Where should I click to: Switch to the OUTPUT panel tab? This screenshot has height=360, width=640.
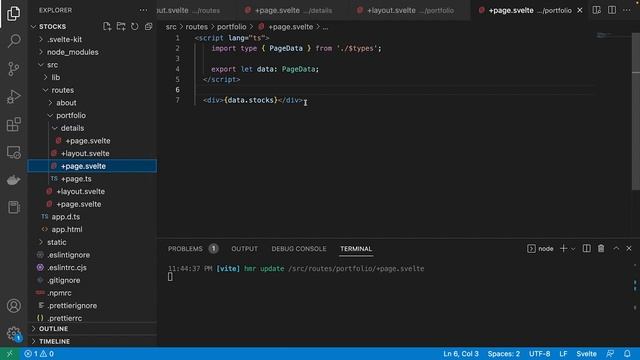pyautogui.click(x=244, y=249)
